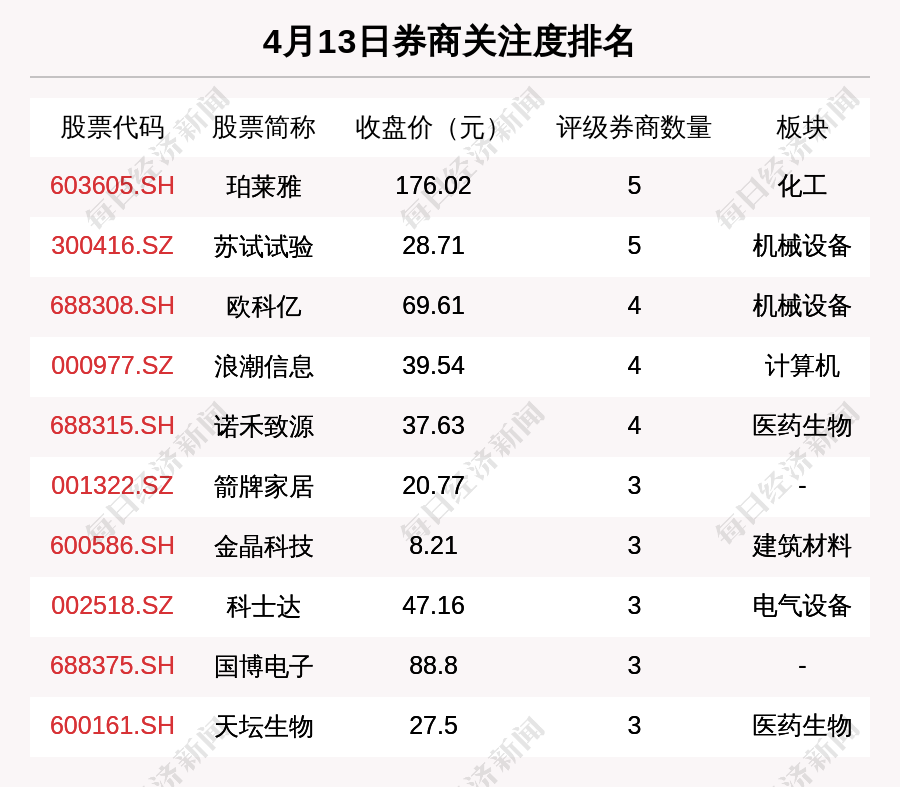Click stock code 688375.SH

click(112, 666)
